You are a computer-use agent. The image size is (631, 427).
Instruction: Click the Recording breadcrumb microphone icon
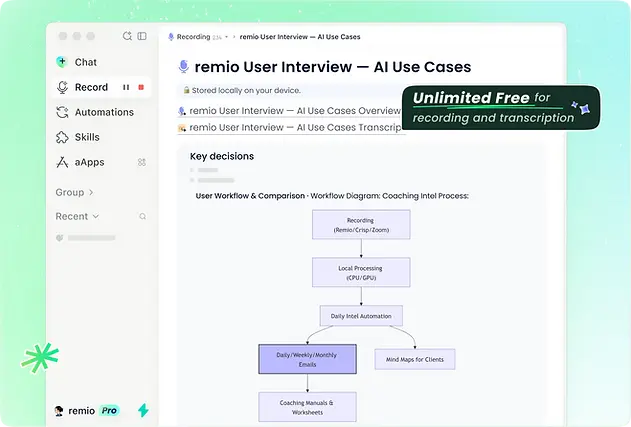tap(171, 37)
